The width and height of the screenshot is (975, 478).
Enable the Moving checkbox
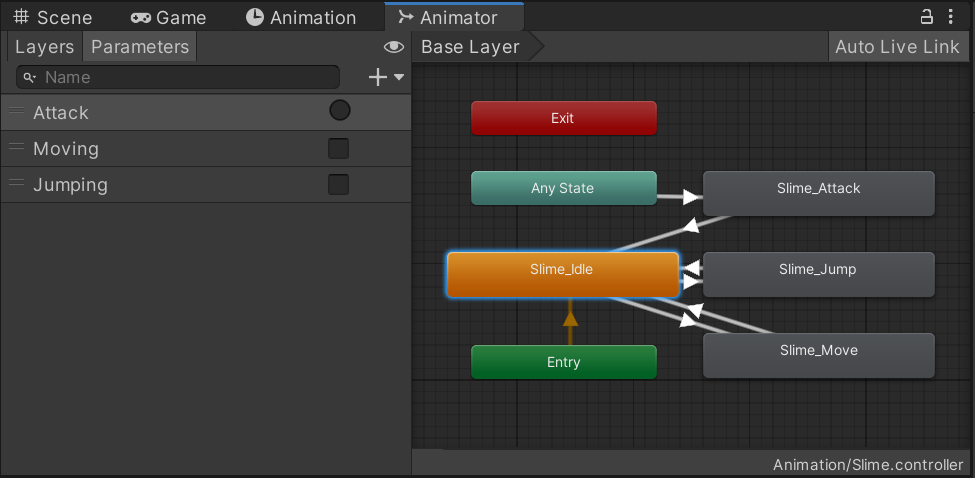pos(338,149)
